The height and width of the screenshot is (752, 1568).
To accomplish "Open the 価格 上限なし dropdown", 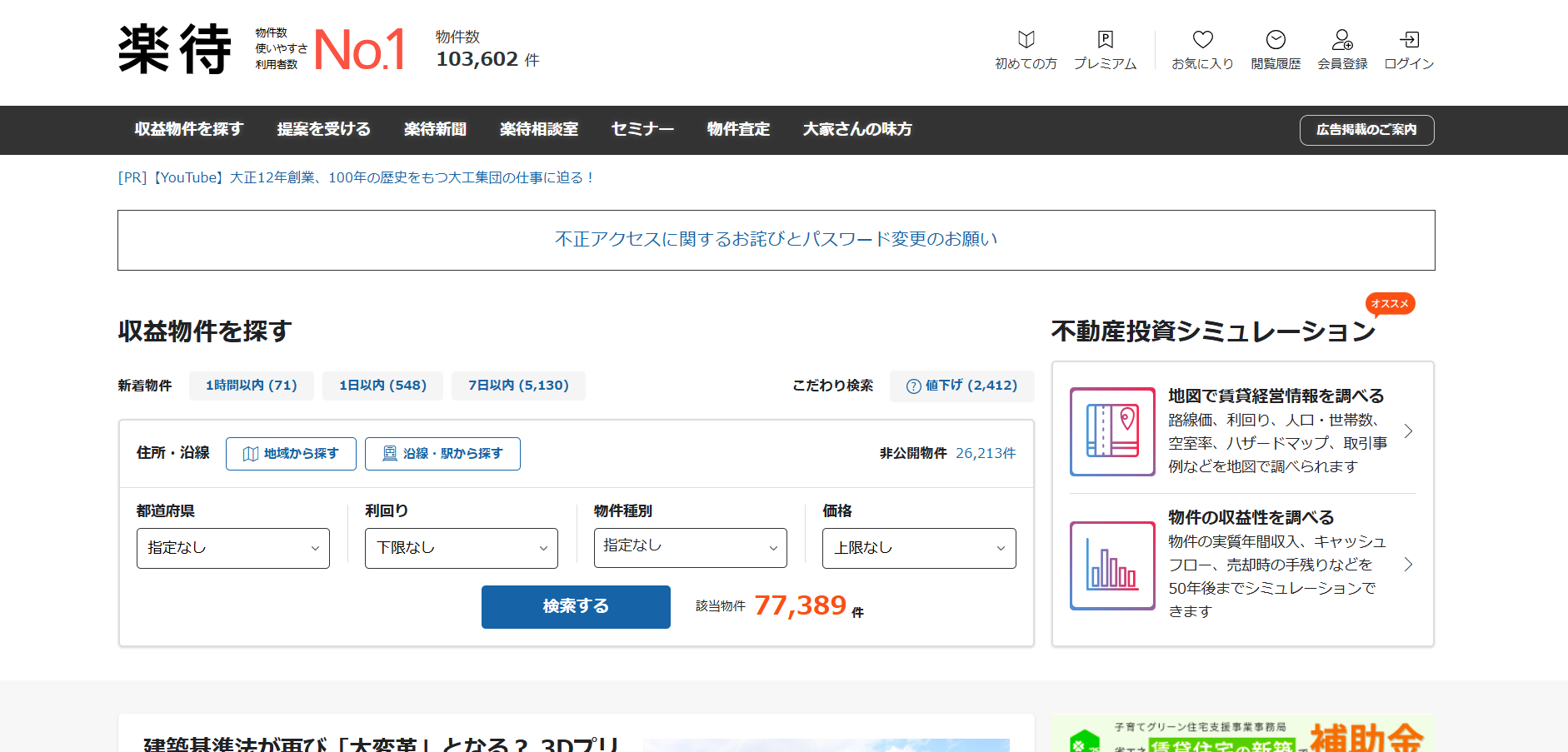I will (919, 548).
